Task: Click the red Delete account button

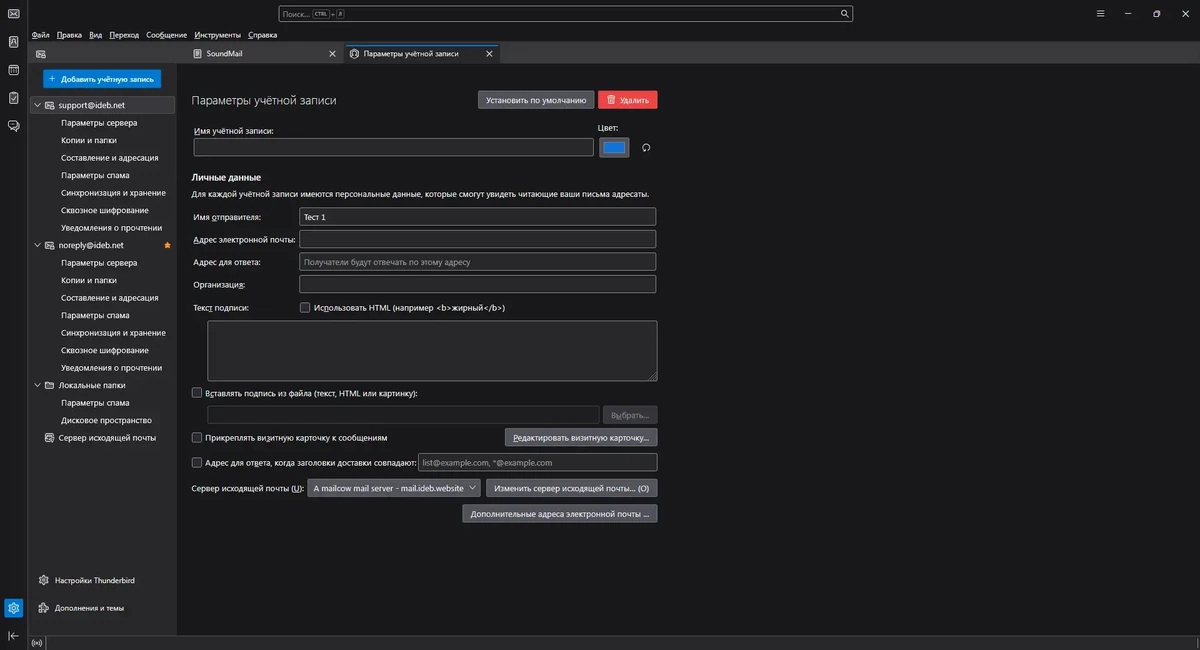Action: (628, 100)
